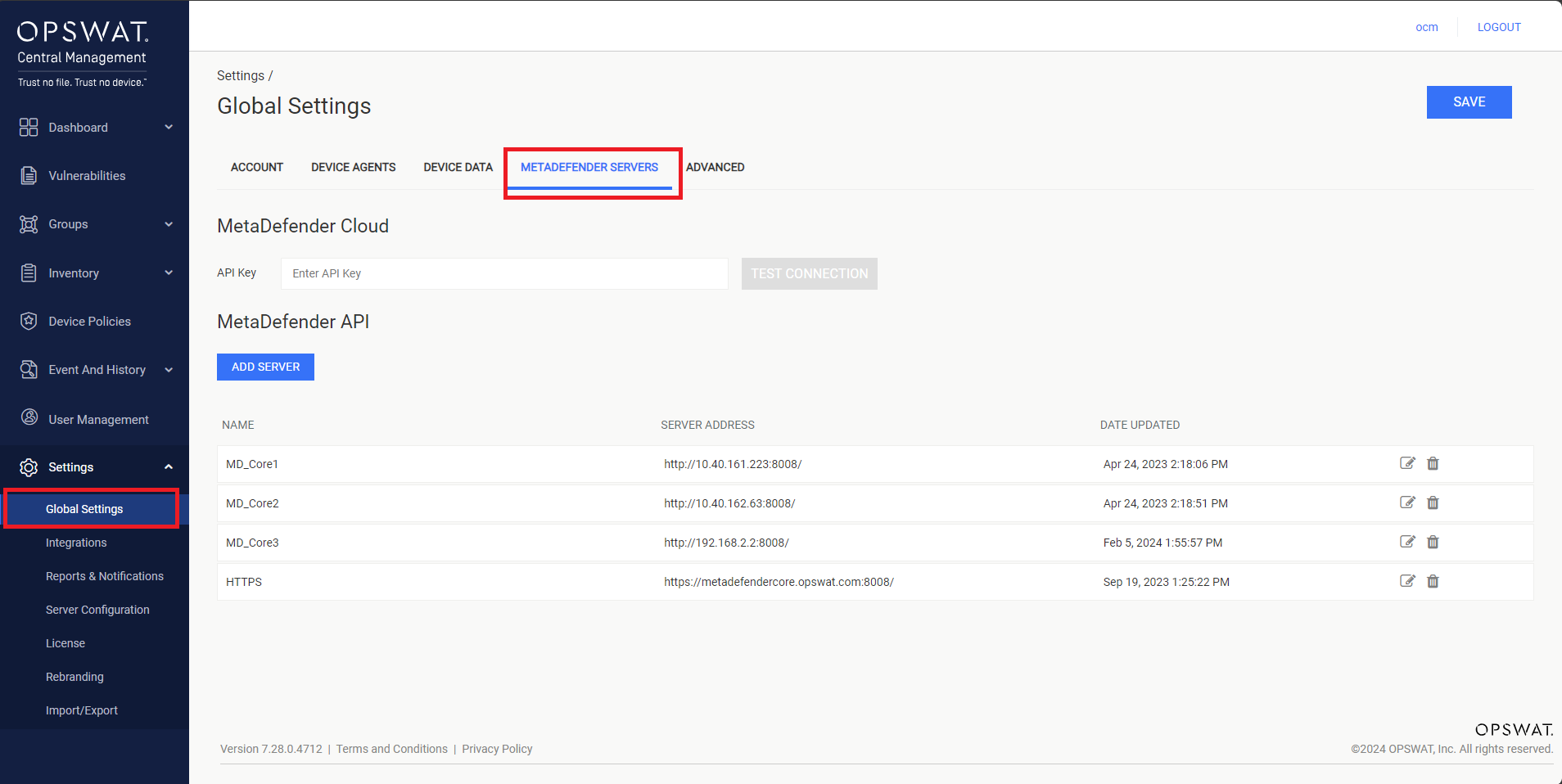The width and height of the screenshot is (1562, 784).
Task: Open the Privacy Policy link
Action: pyautogui.click(x=497, y=749)
